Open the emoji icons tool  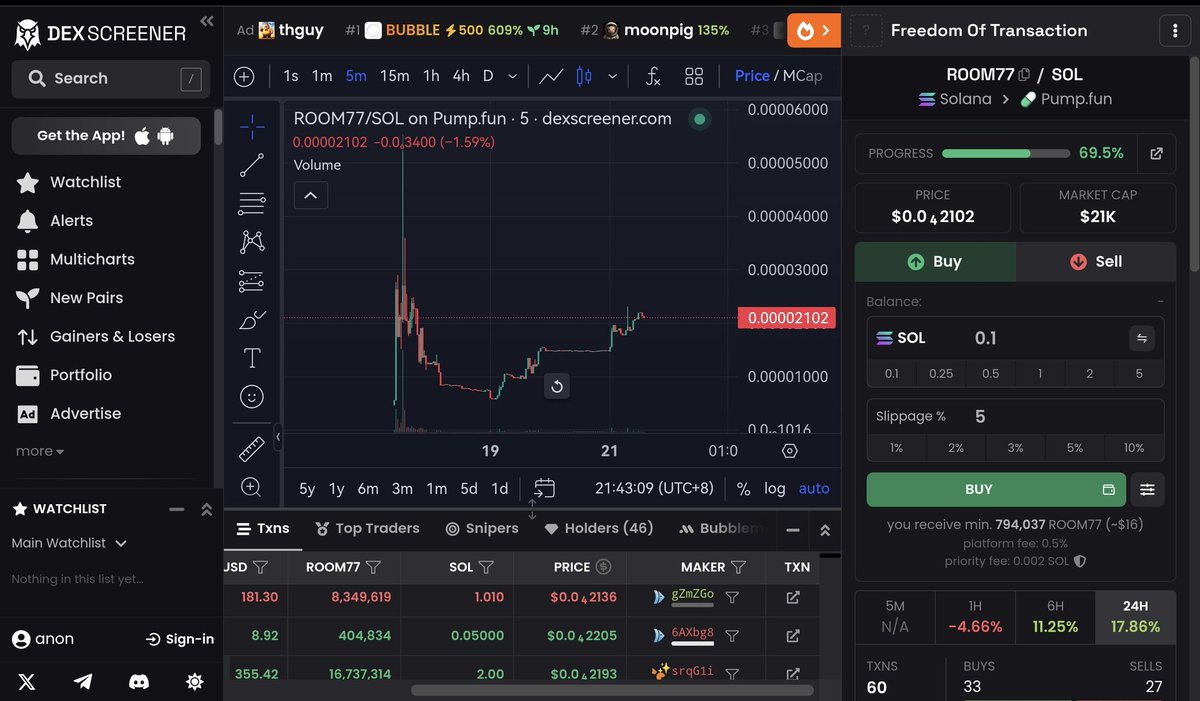click(x=252, y=397)
